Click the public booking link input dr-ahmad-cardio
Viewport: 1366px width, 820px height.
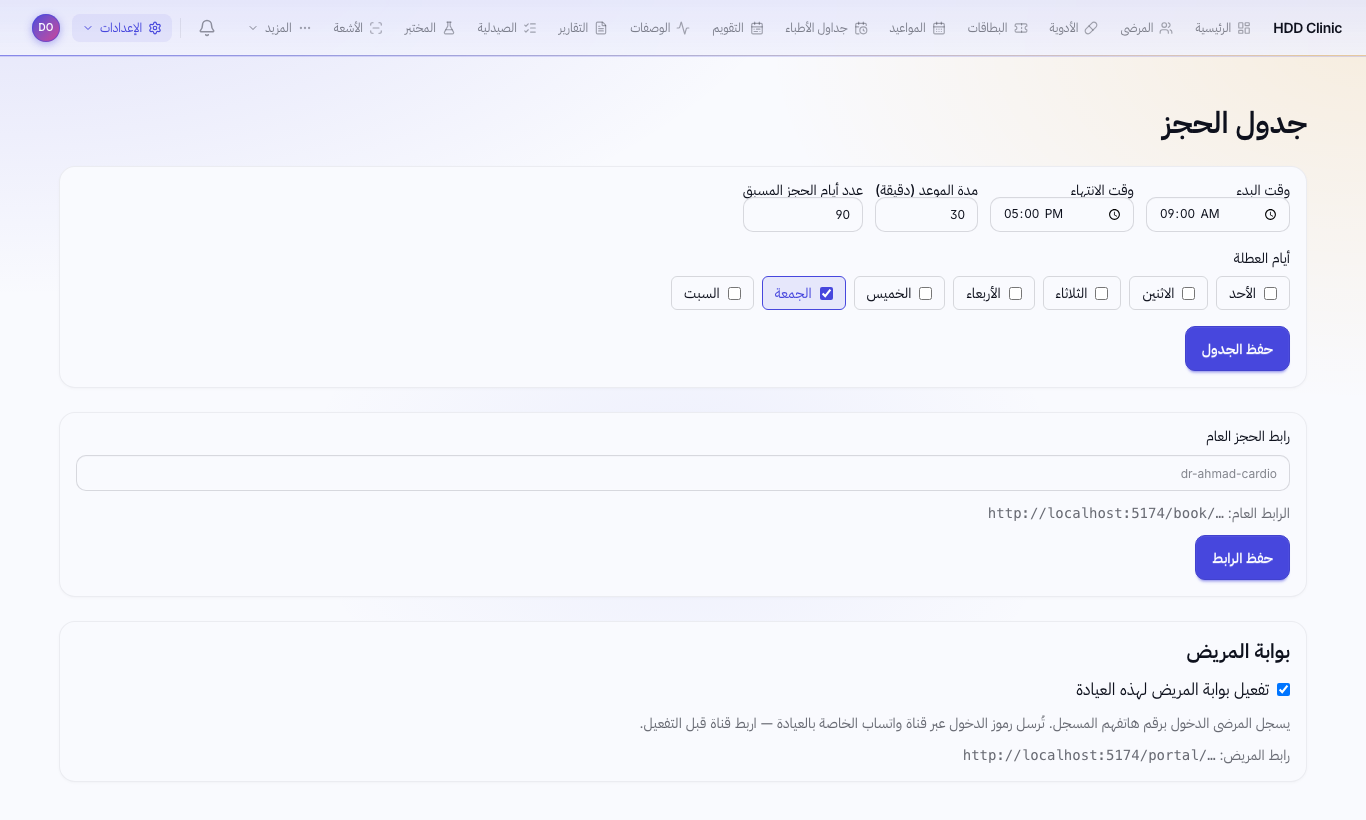pyautogui.click(x=683, y=473)
